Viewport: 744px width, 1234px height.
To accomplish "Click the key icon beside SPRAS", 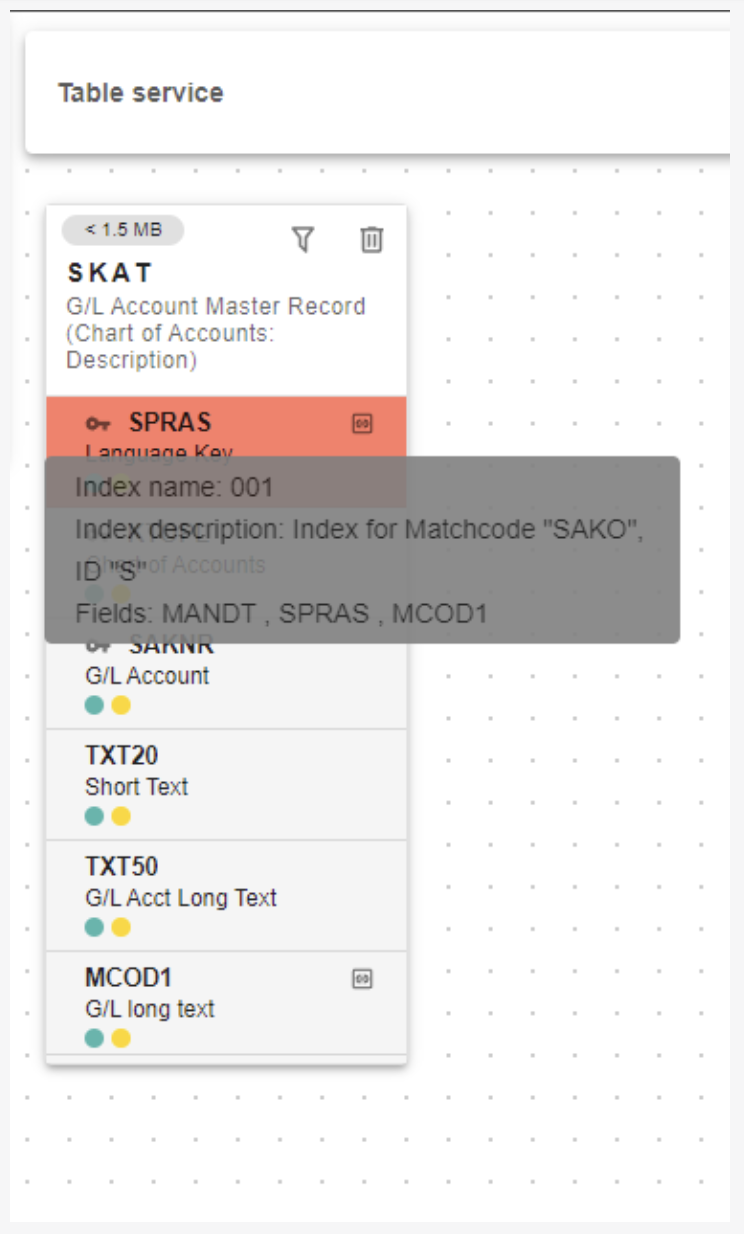I will point(99,423).
